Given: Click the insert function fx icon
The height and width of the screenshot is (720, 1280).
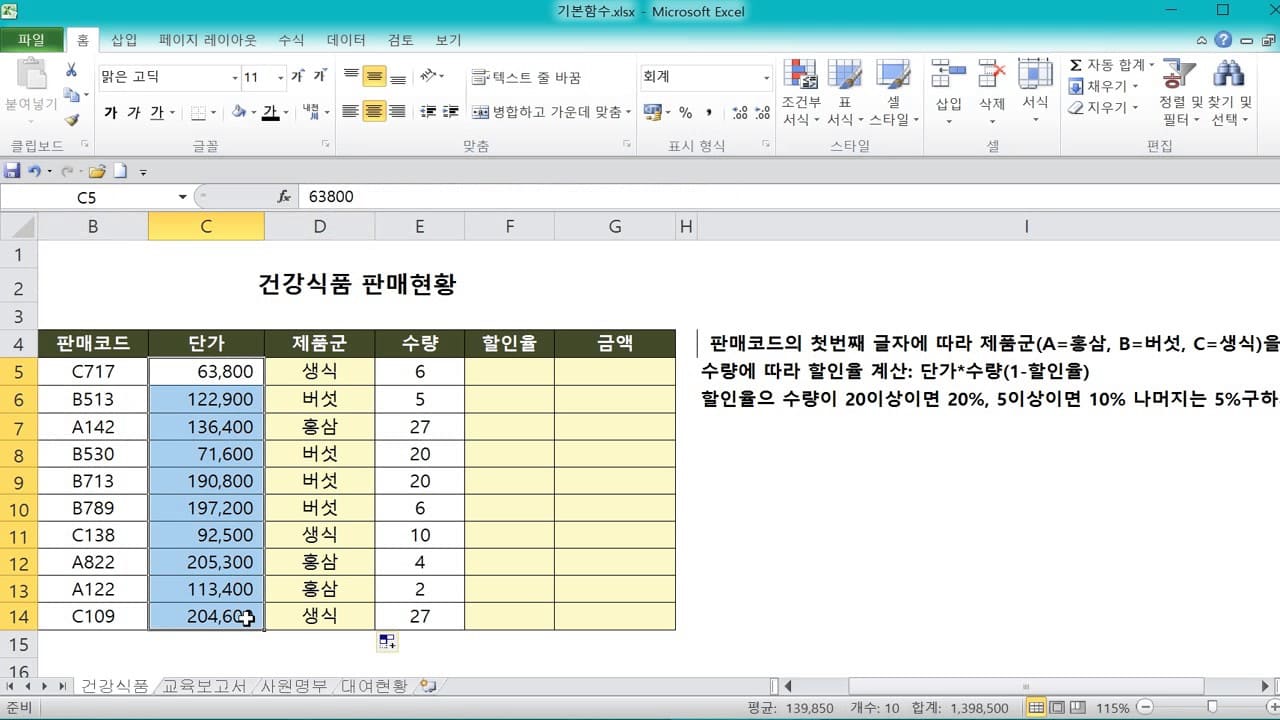Looking at the screenshot, I should click(284, 197).
